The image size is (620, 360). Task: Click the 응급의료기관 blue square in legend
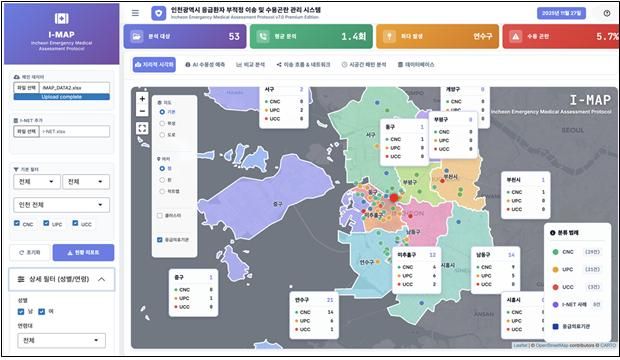tap(556, 326)
